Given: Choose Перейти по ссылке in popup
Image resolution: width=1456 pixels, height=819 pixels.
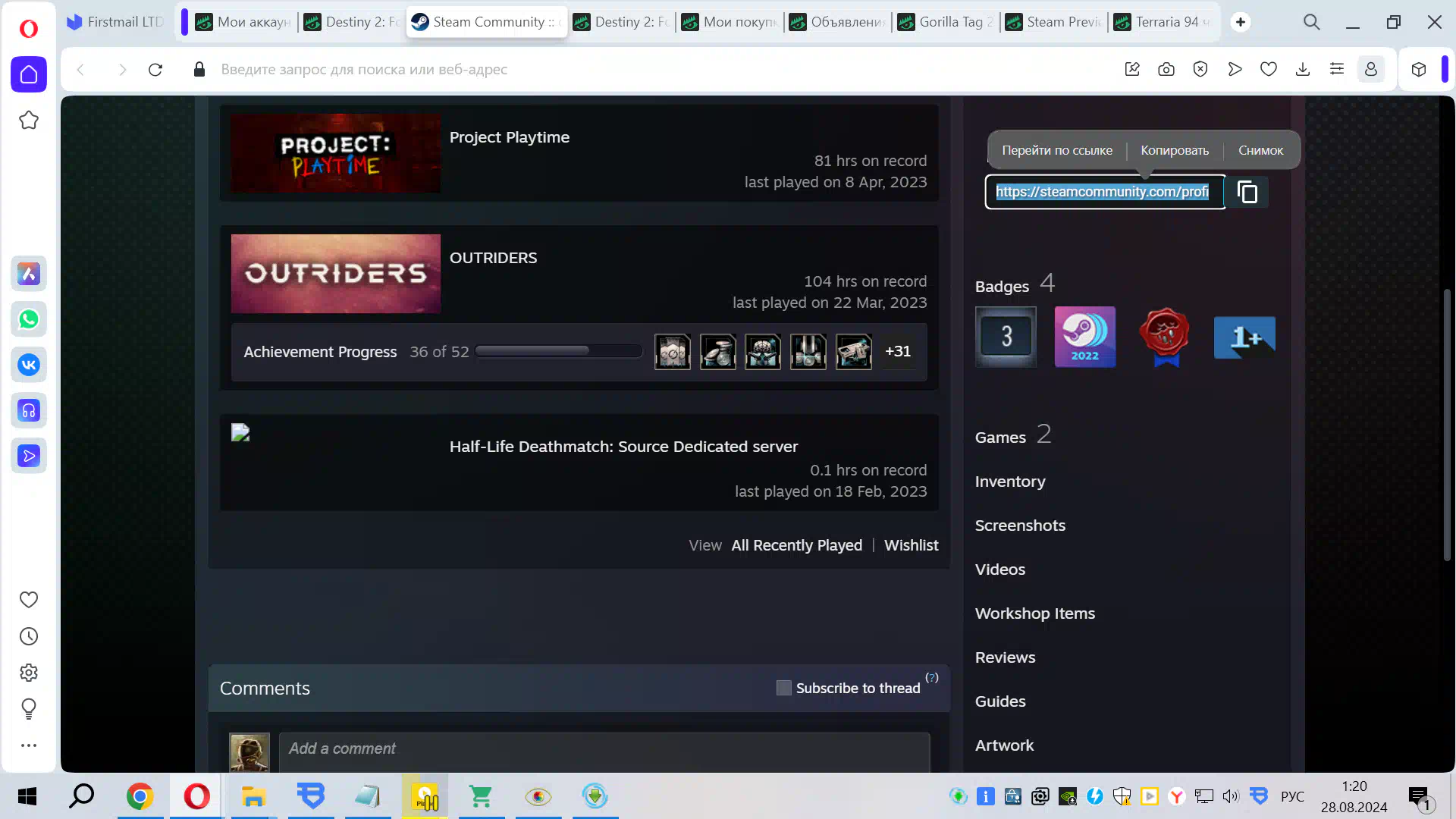Looking at the screenshot, I should (x=1057, y=150).
